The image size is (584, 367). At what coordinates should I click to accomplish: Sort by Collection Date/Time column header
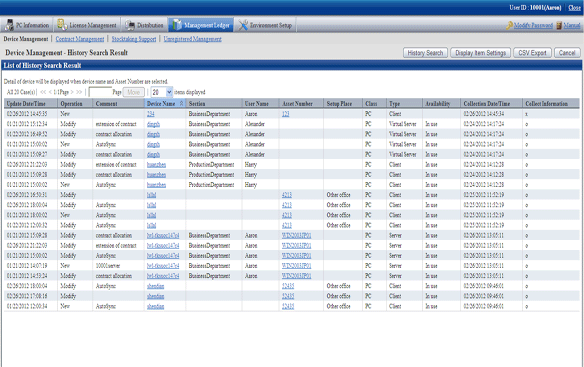point(486,104)
